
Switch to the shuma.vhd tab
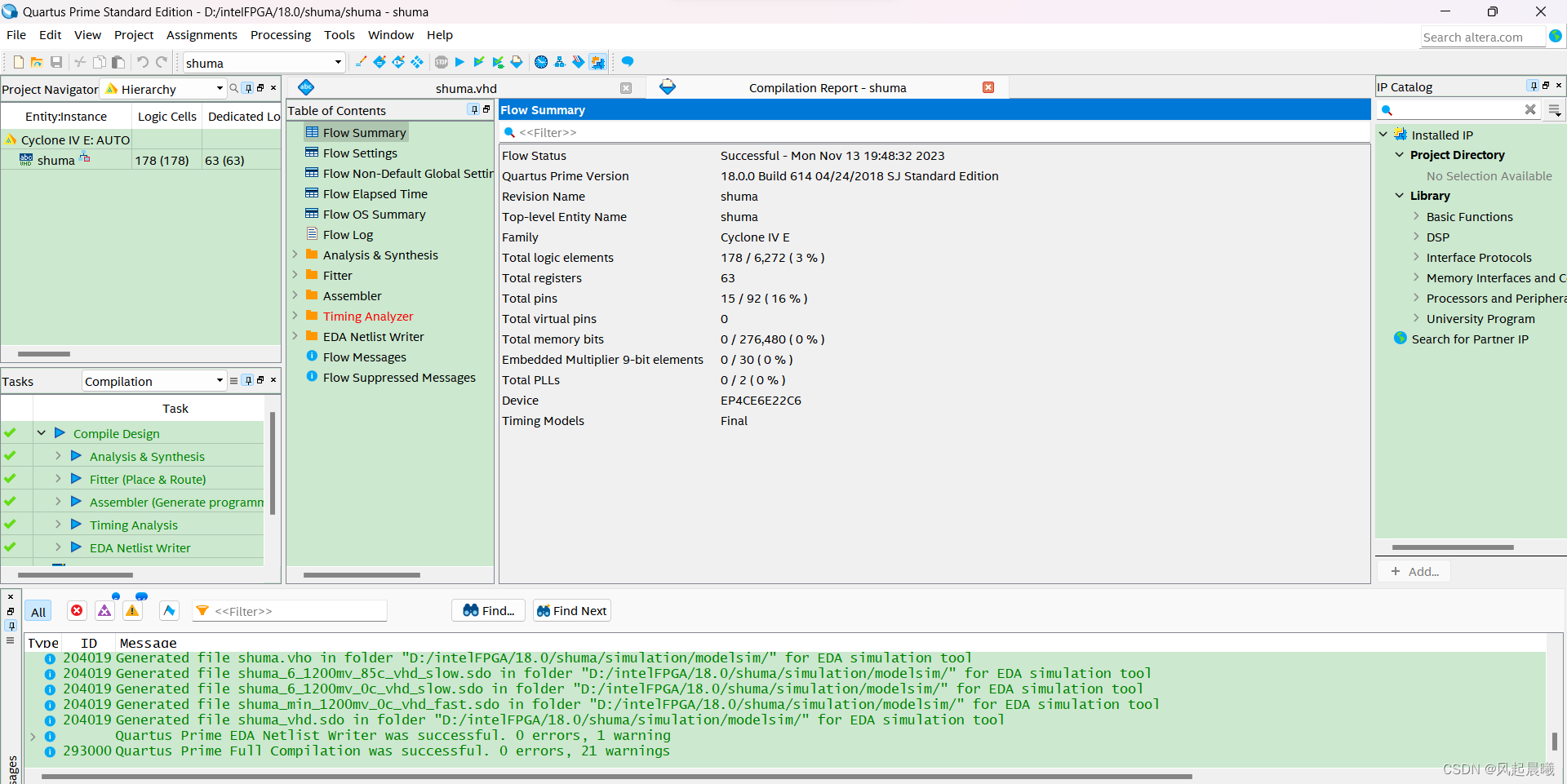pos(465,88)
